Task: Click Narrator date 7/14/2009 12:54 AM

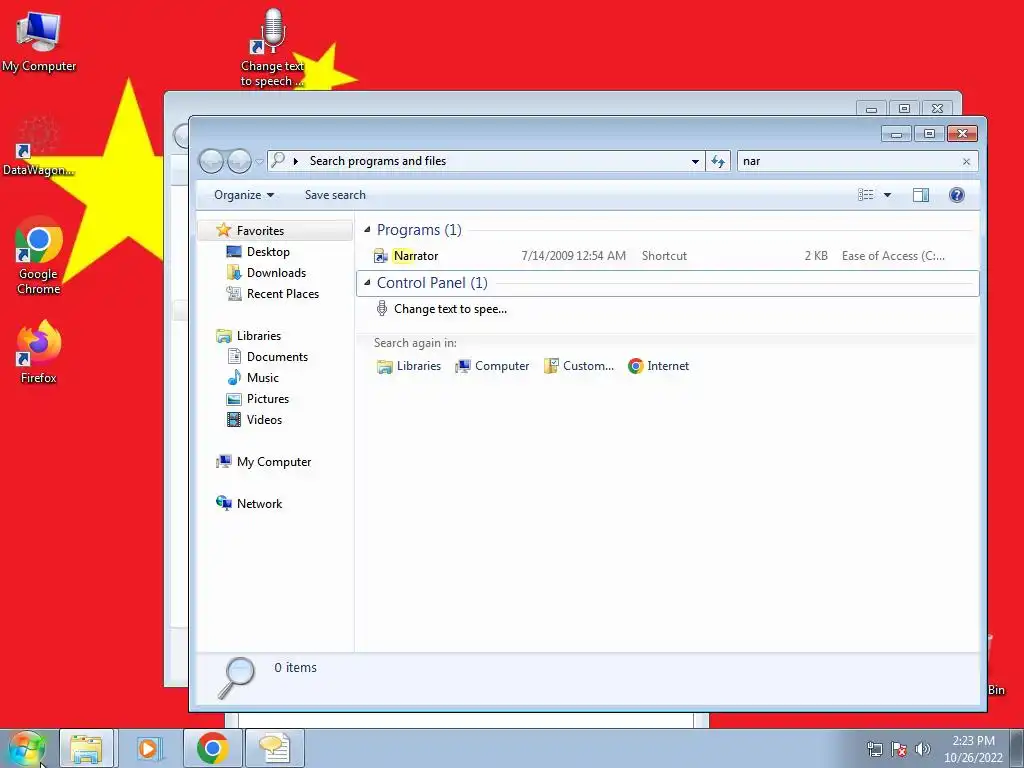Action: click(573, 256)
